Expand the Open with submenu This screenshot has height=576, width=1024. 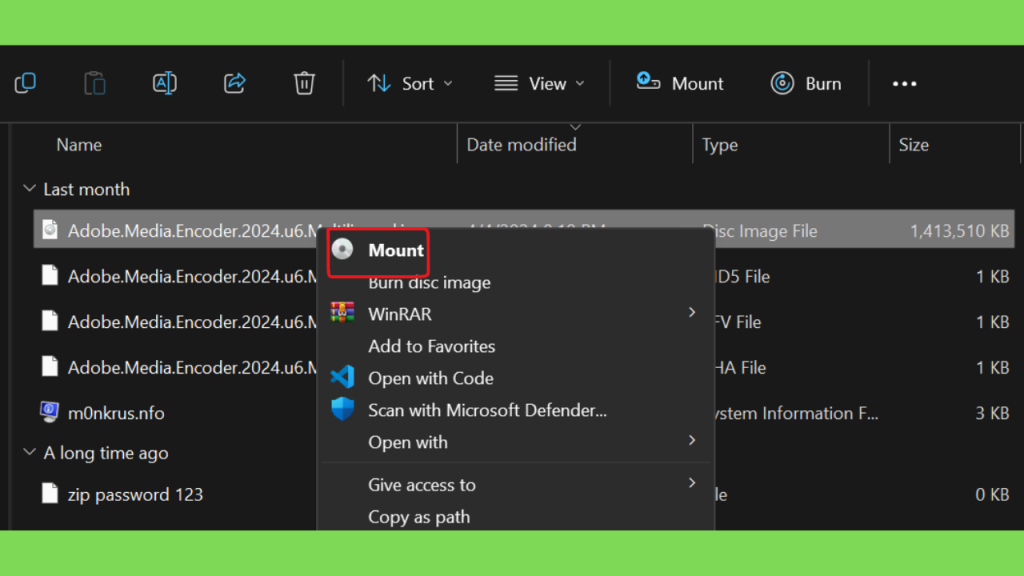[516, 442]
